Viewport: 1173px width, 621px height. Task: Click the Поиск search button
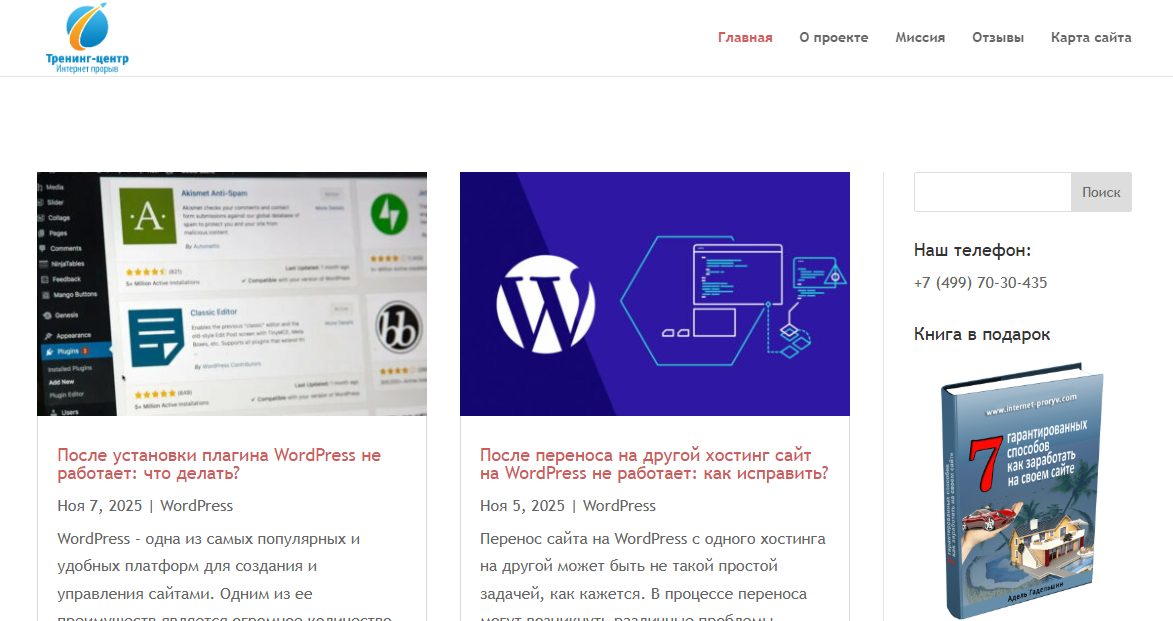tap(1101, 192)
